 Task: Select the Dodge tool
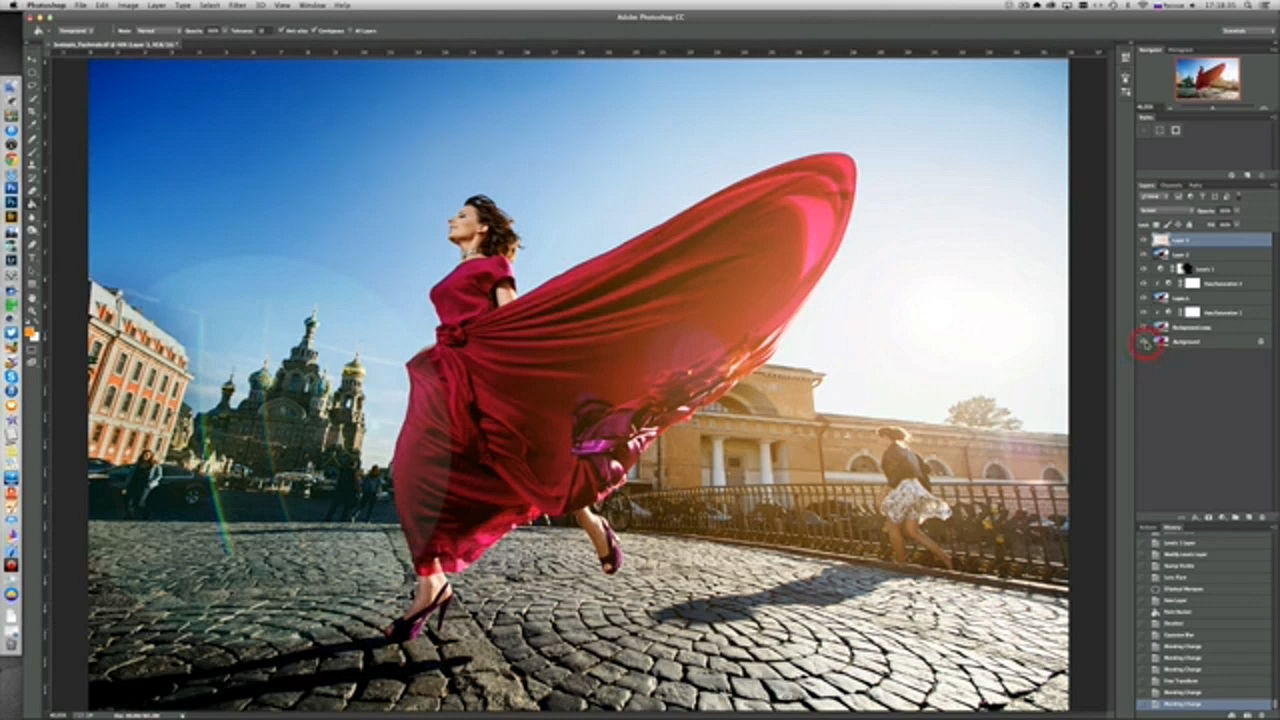(33, 229)
